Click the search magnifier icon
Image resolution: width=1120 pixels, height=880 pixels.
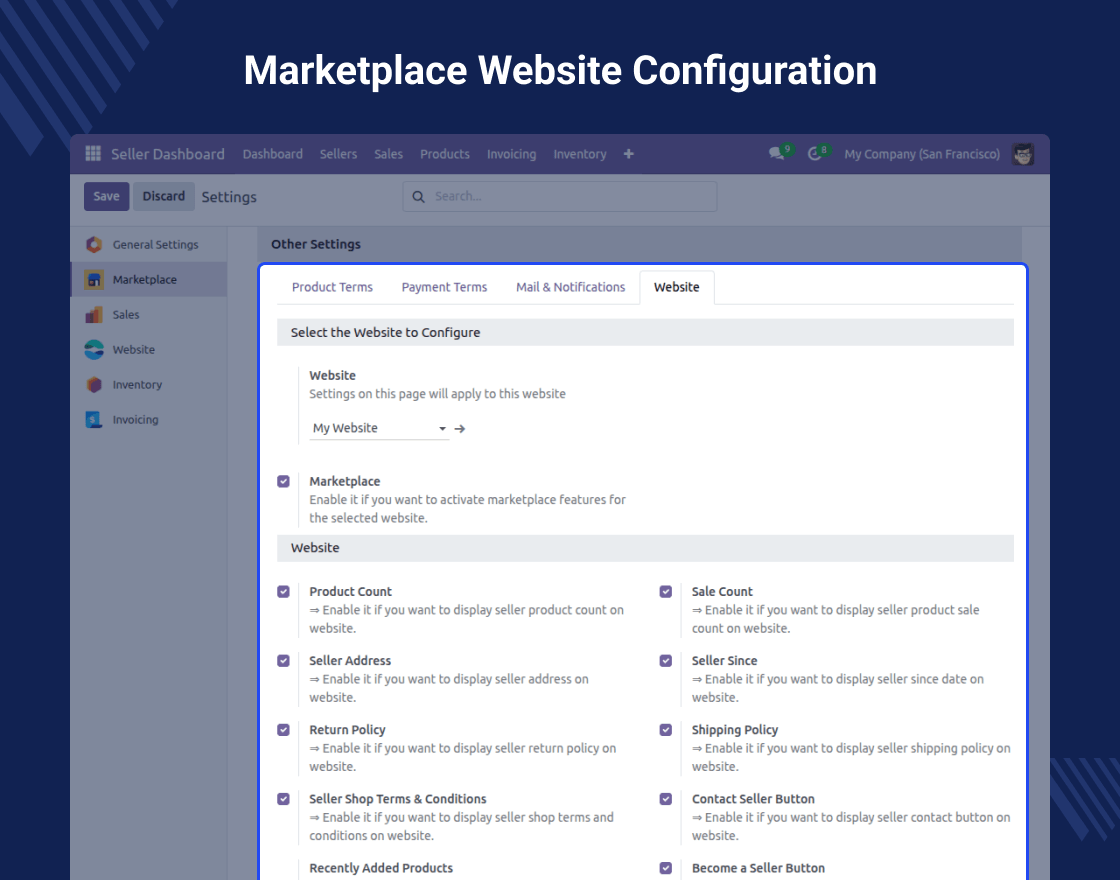[x=419, y=196]
